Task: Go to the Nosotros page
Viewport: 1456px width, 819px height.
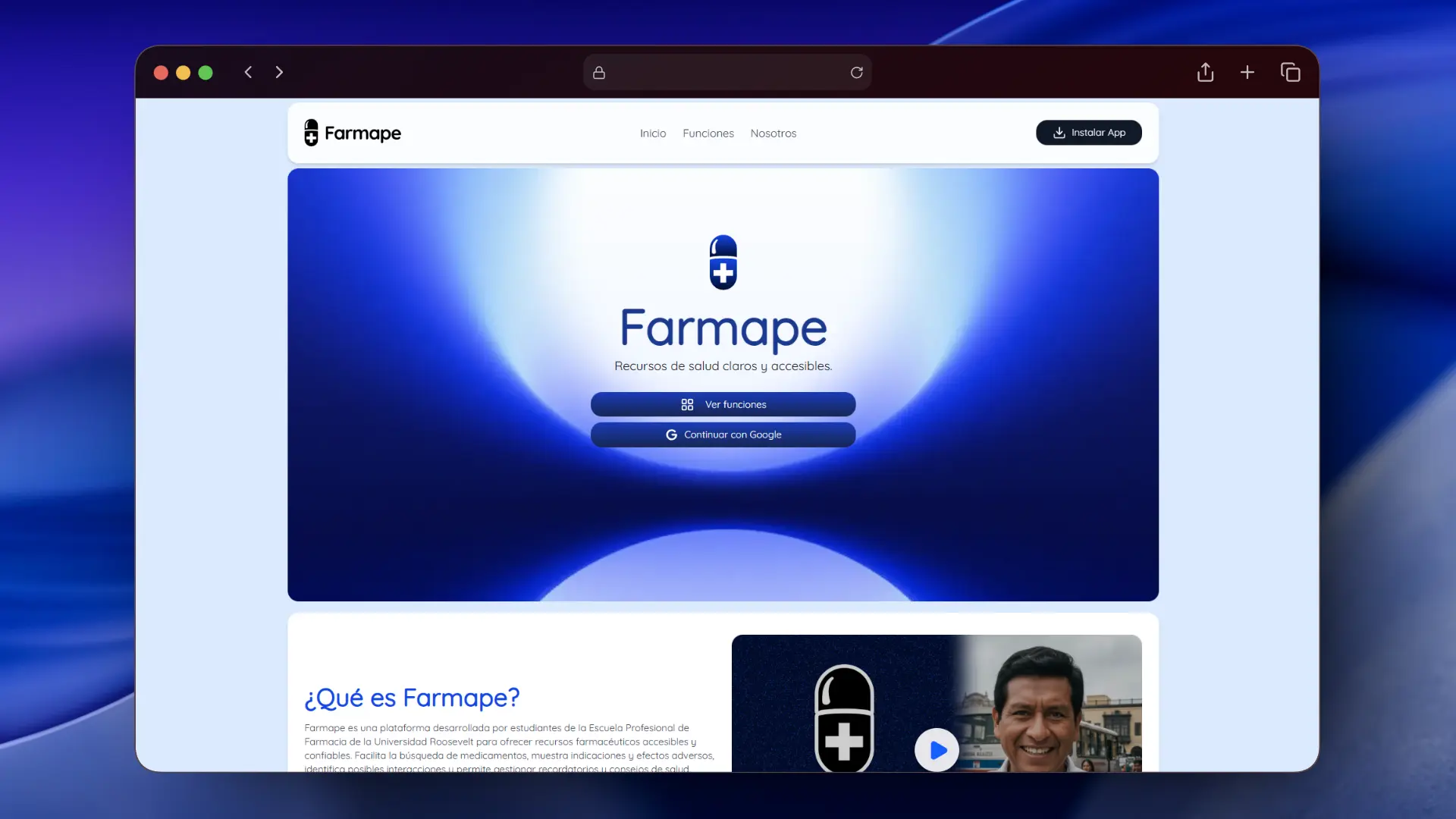Action: pyautogui.click(x=773, y=133)
